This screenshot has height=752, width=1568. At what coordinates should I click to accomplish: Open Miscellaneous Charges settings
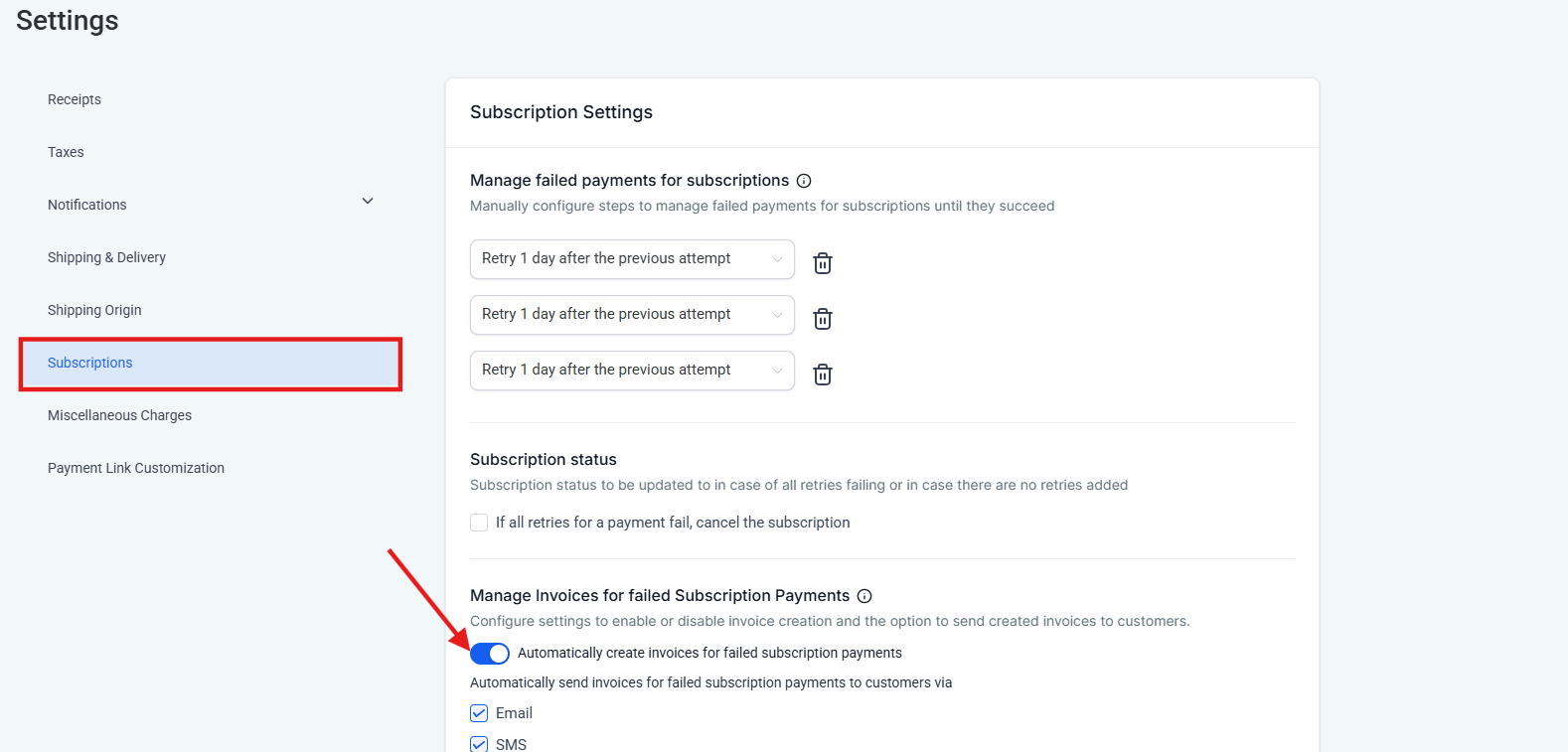119,415
